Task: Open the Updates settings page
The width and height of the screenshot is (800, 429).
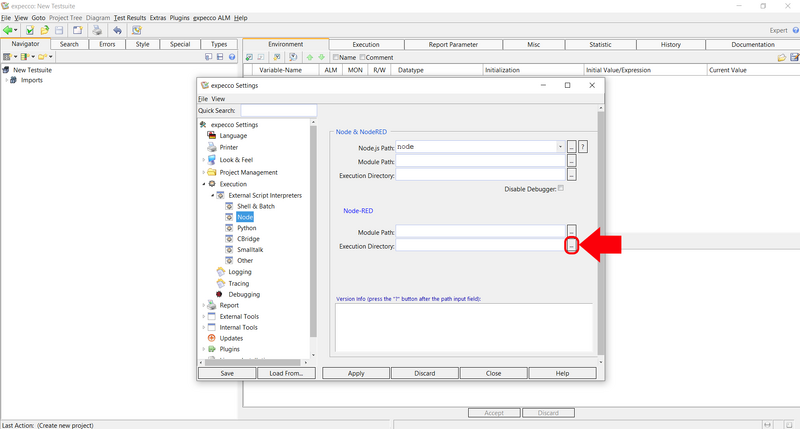Action: click(231, 338)
